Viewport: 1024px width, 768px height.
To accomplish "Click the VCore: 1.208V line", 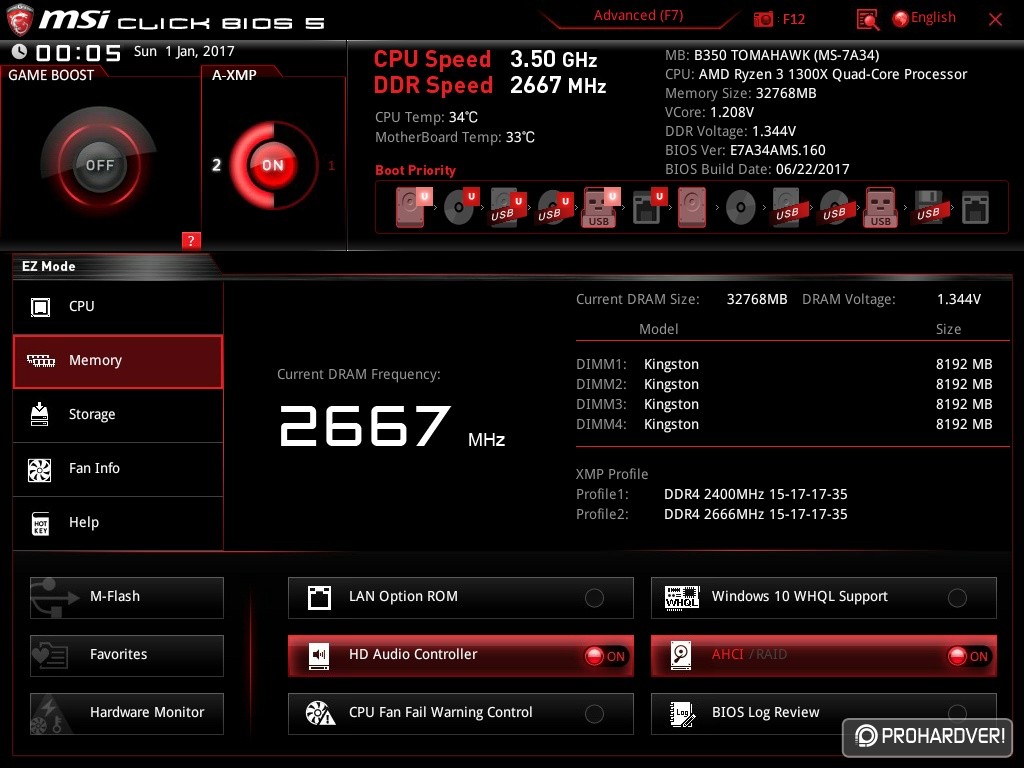I will [709, 112].
